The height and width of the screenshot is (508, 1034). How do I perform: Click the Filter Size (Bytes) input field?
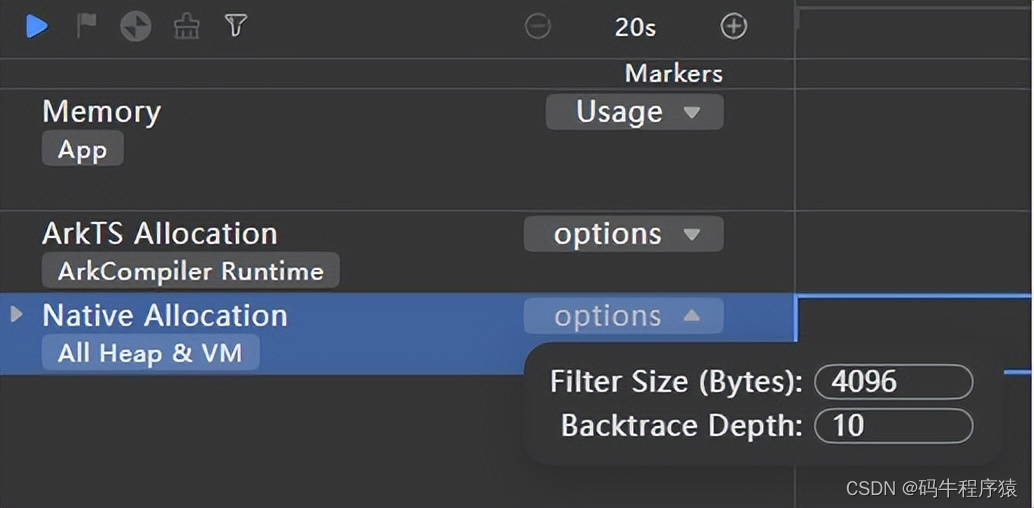[893, 382]
